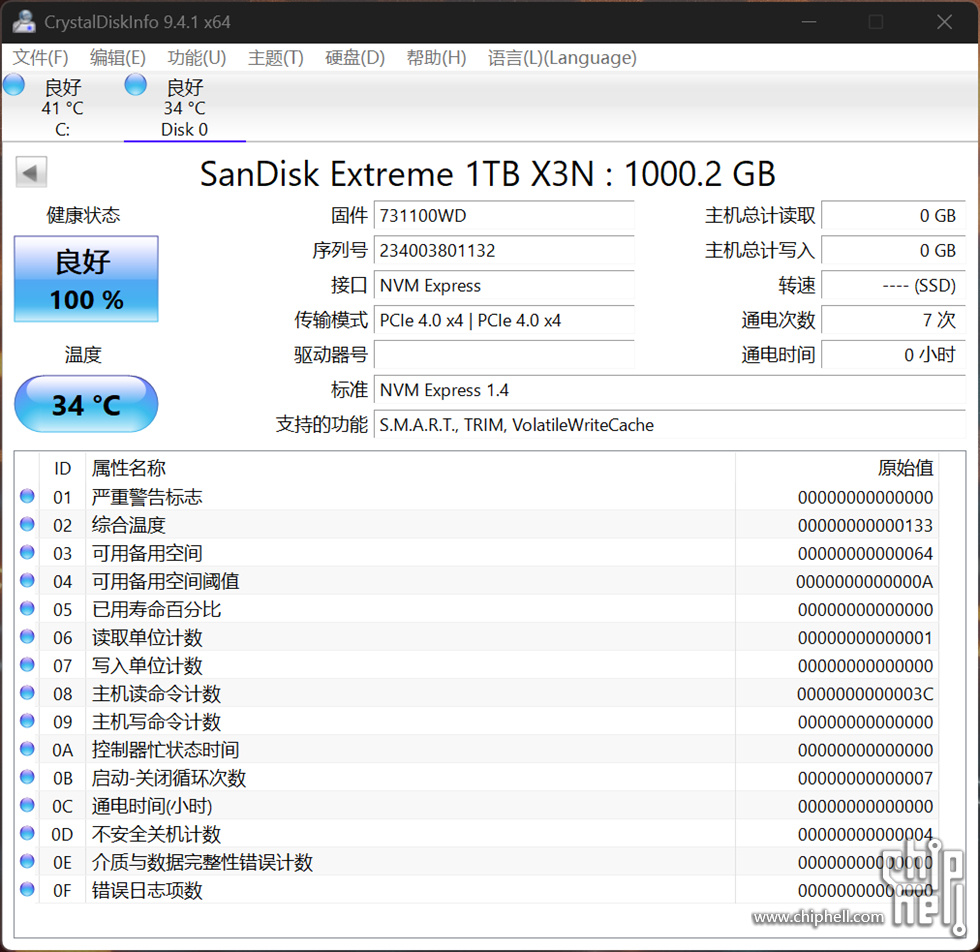The width and height of the screenshot is (980, 952).
Task: Click the 34 °C temperature button
Action: click(x=86, y=404)
